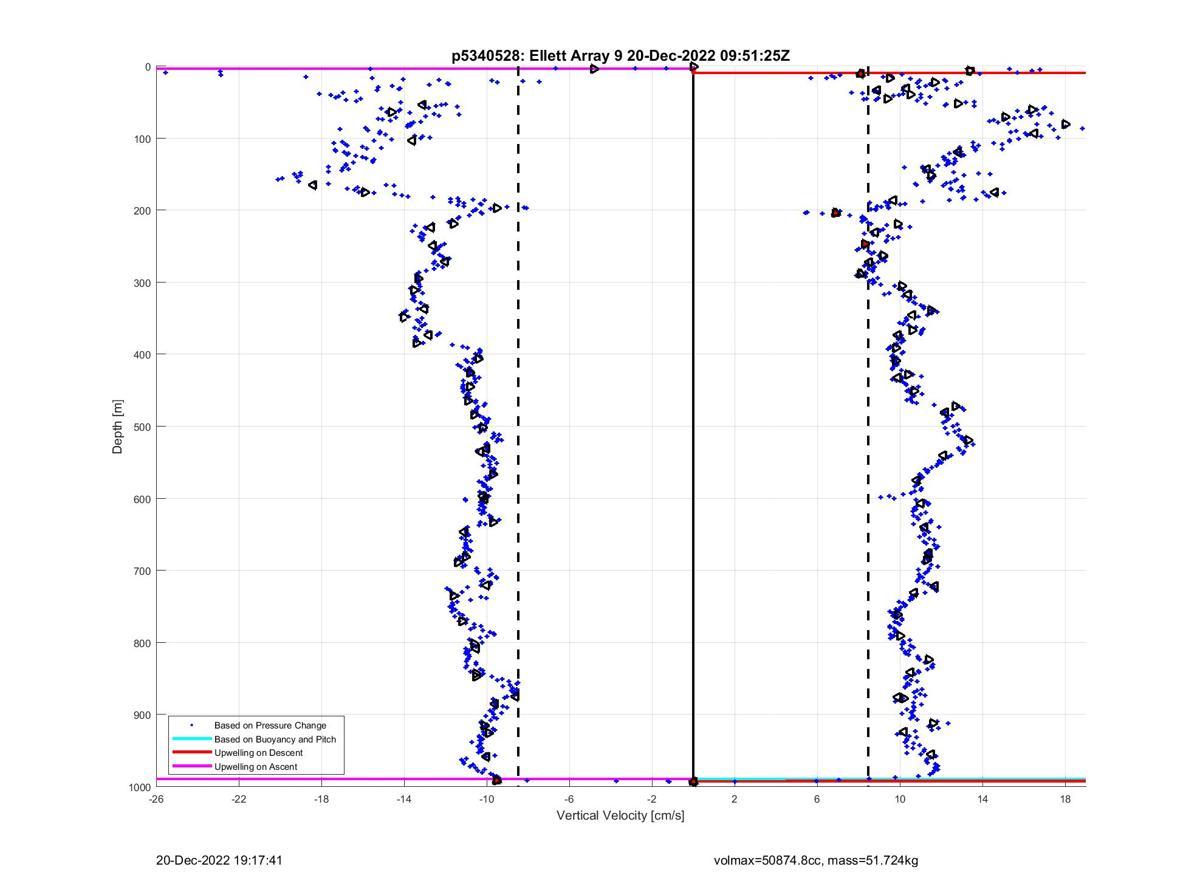Viewport: 1200px width, 885px height.
Task: Click the depth tick label 900
Action: 142,714
